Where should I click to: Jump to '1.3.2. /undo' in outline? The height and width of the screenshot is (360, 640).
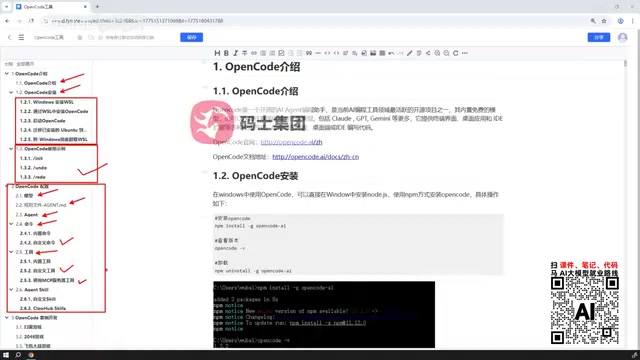click(x=33, y=168)
